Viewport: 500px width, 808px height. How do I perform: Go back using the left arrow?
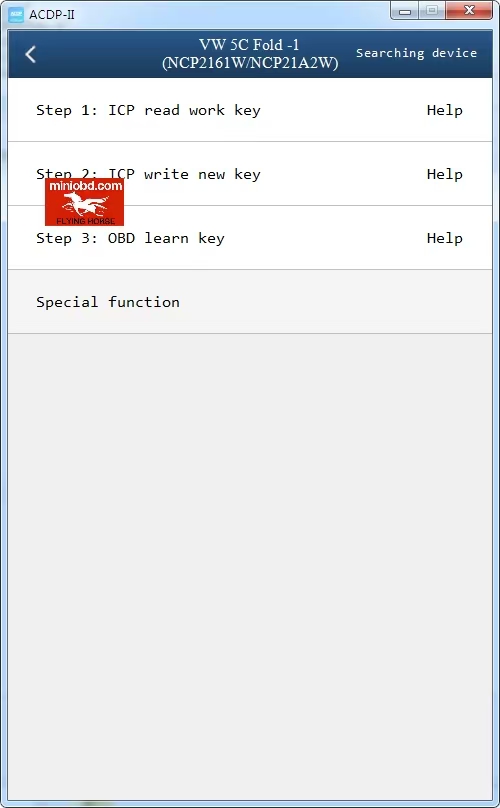tap(30, 54)
